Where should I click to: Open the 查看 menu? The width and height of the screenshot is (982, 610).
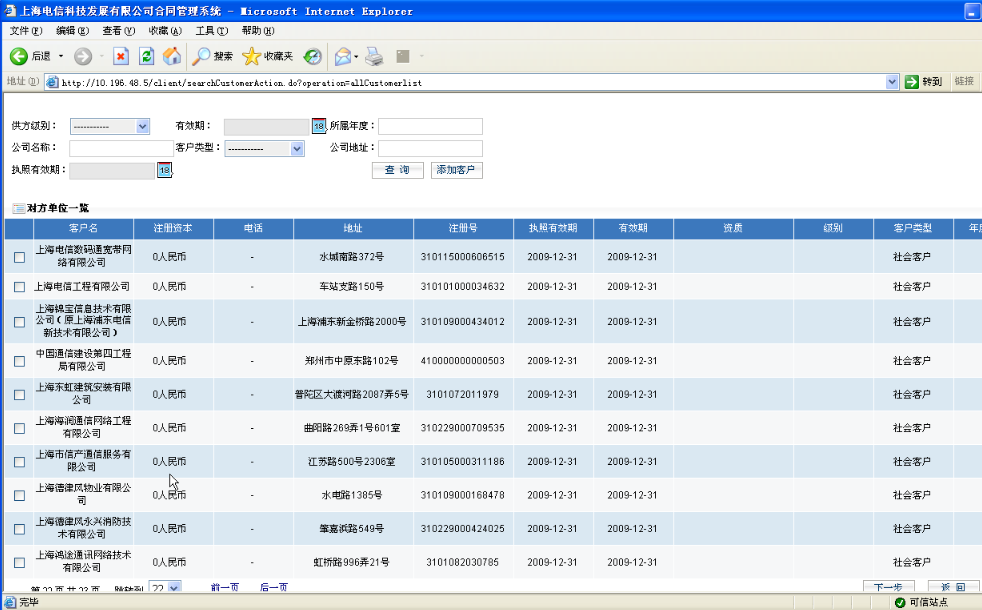118,31
